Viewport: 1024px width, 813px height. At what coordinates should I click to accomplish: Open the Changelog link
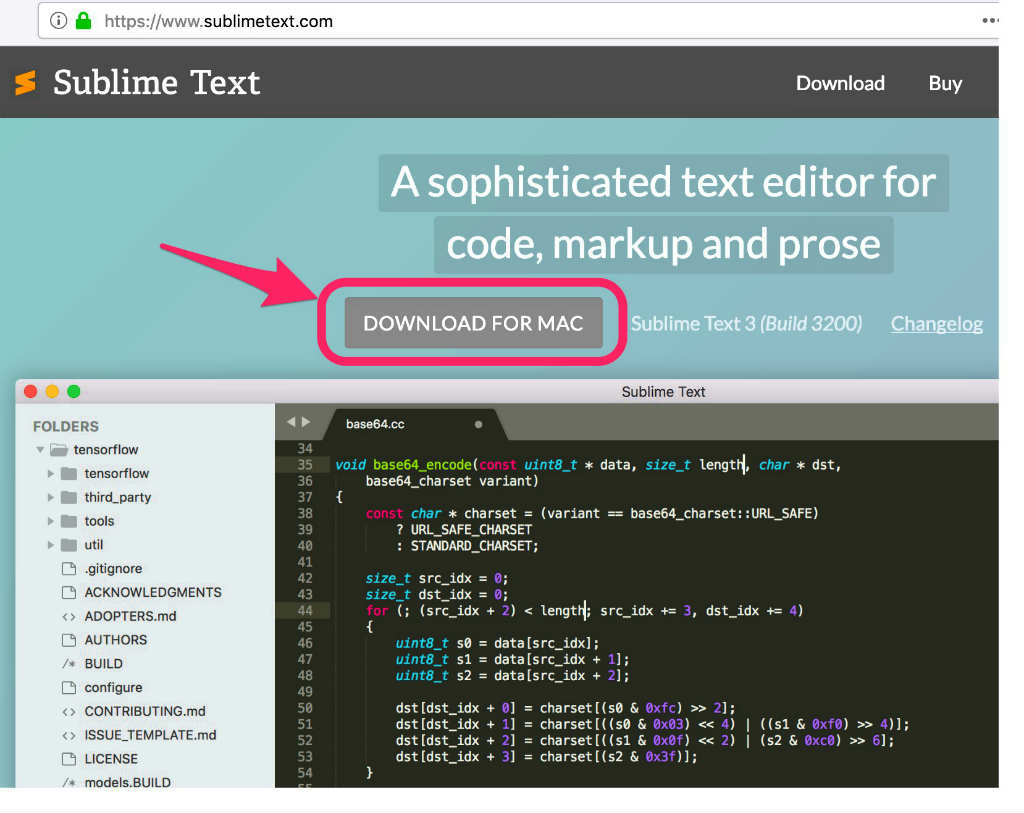(936, 324)
